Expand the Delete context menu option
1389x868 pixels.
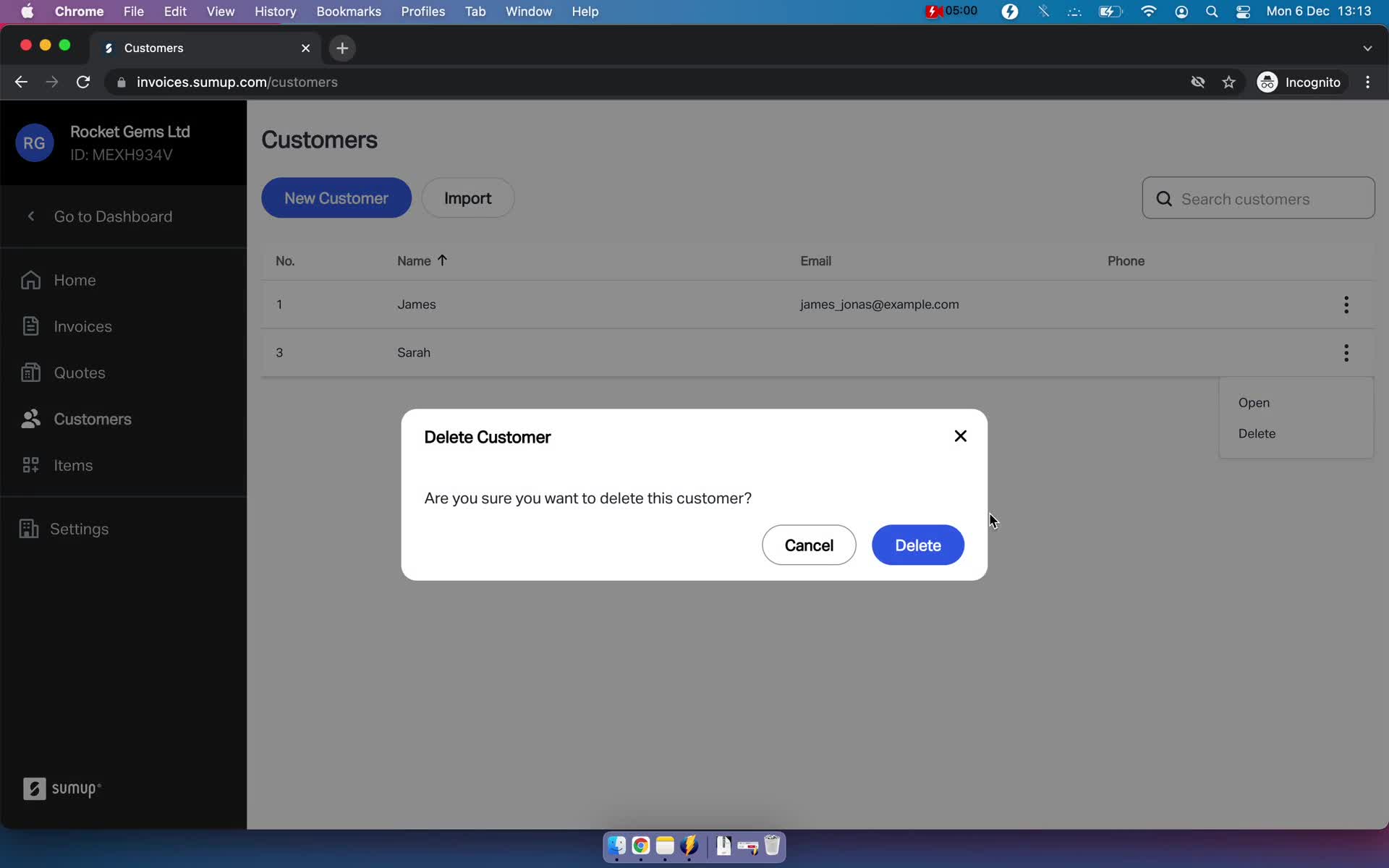[1257, 433]
